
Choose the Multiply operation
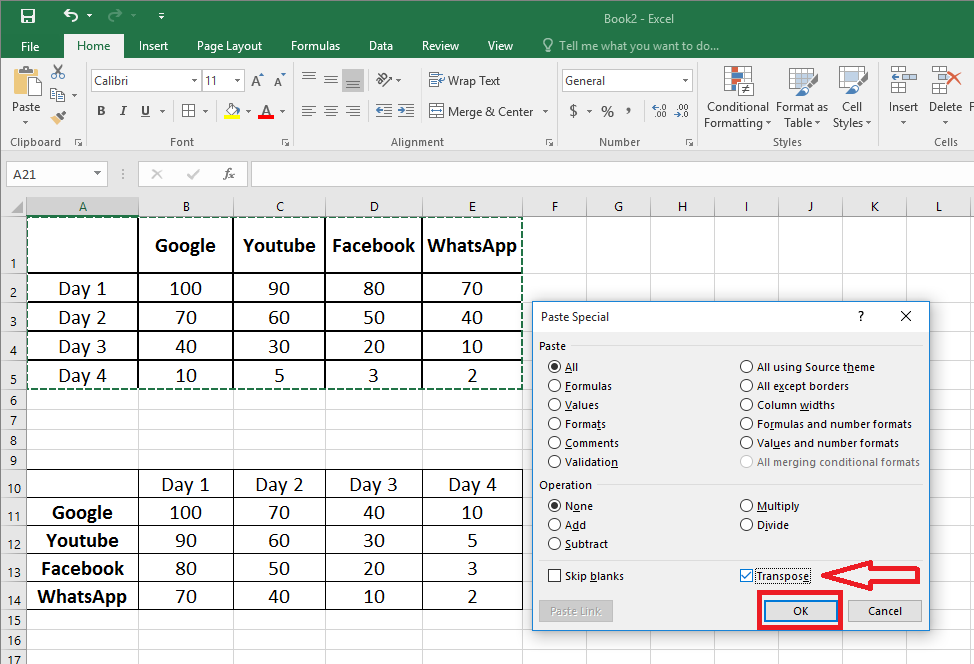747,505
